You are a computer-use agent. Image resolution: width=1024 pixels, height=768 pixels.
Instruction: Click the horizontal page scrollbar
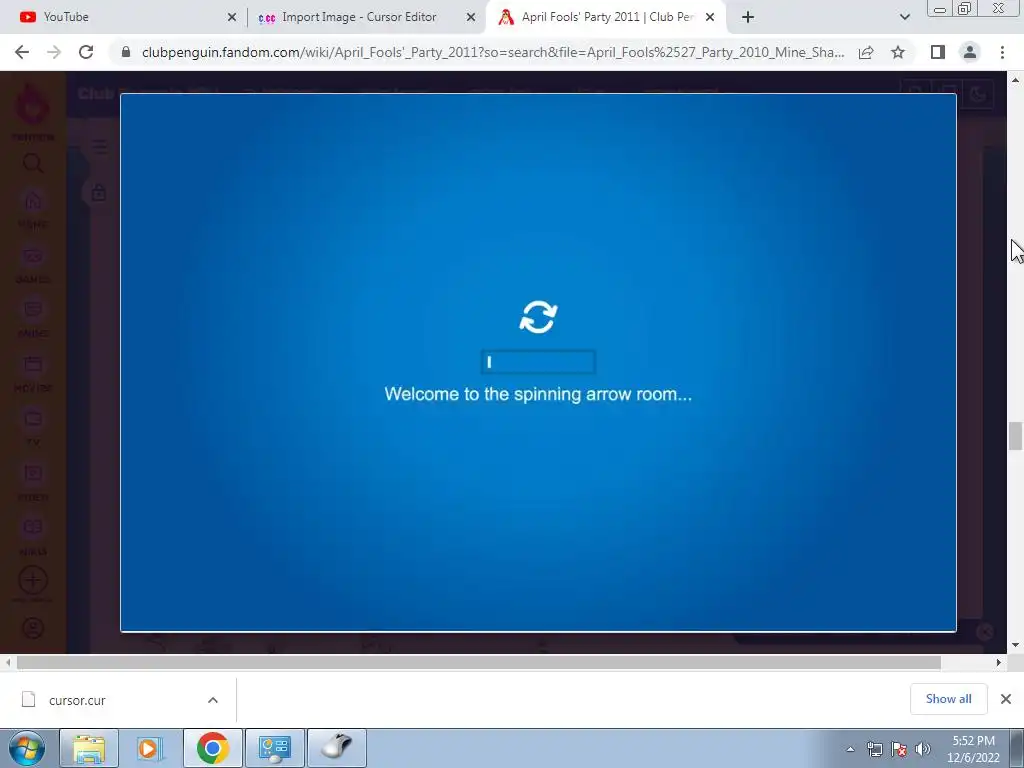[479, 663]
